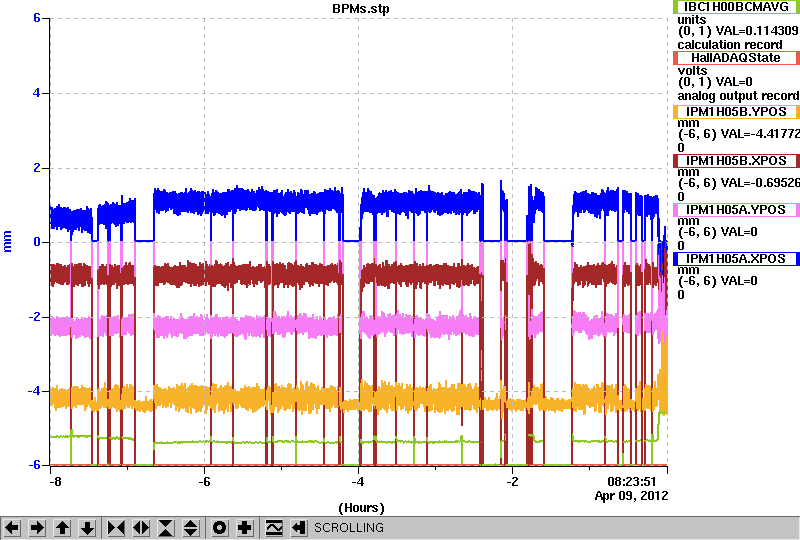Pan the graph right with the right-arrow button
Viewport: 800px width, 540px height.
pos(37,528)
